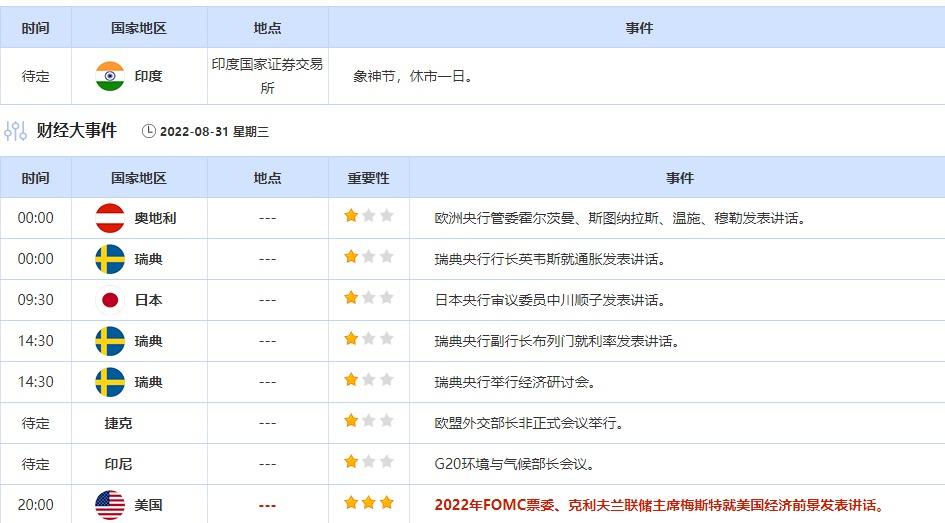Click the 2022-08-31 星期三 date label
The image size is (945, 523).
pos(214,131)
